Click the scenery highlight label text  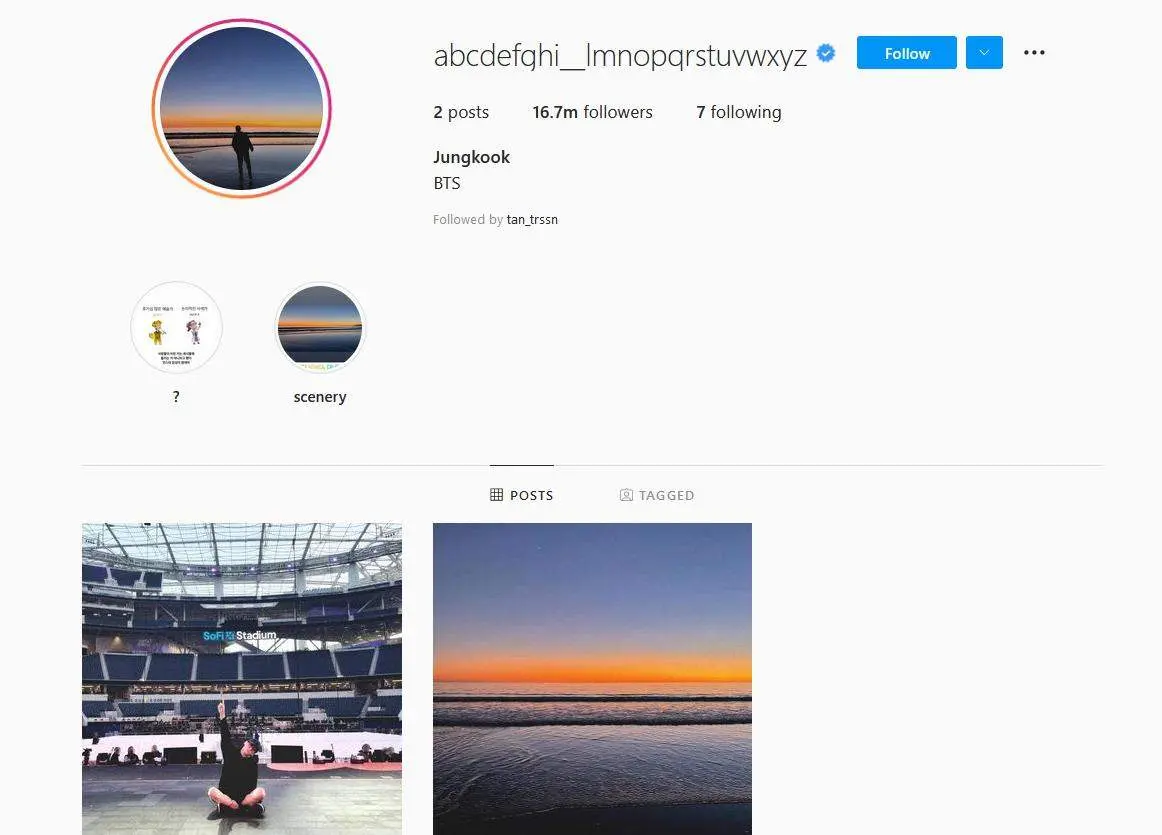[320, 397]
